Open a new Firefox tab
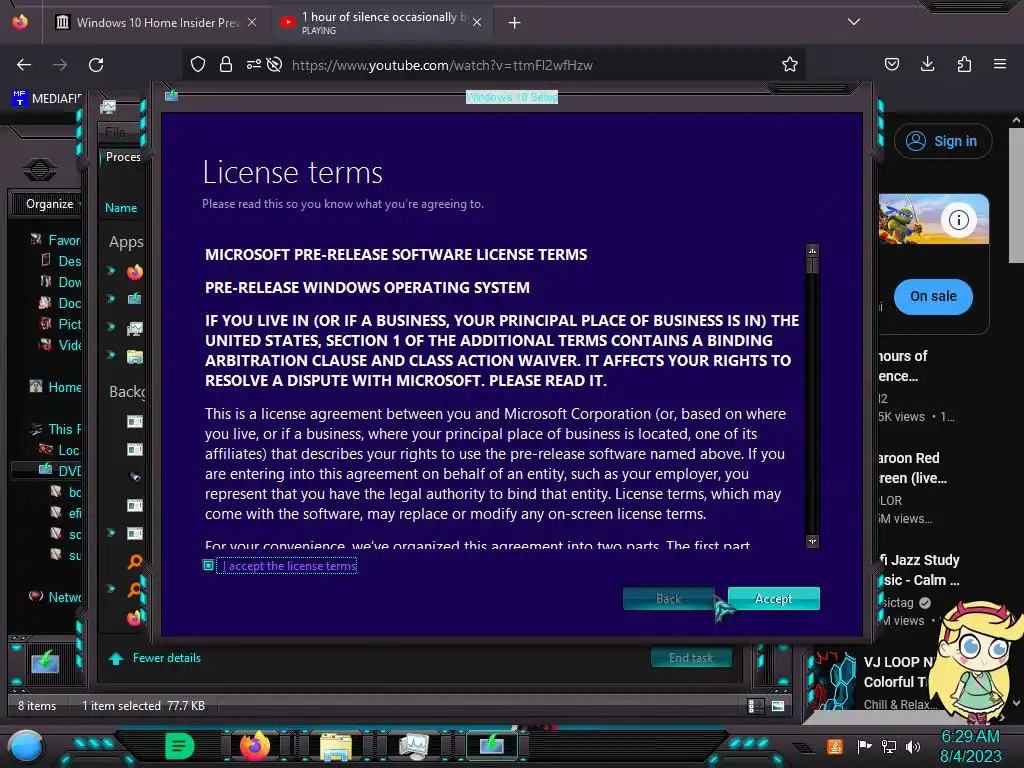Image resolution: width=1024 pixels, height=768 pixels. click(515, 23)
